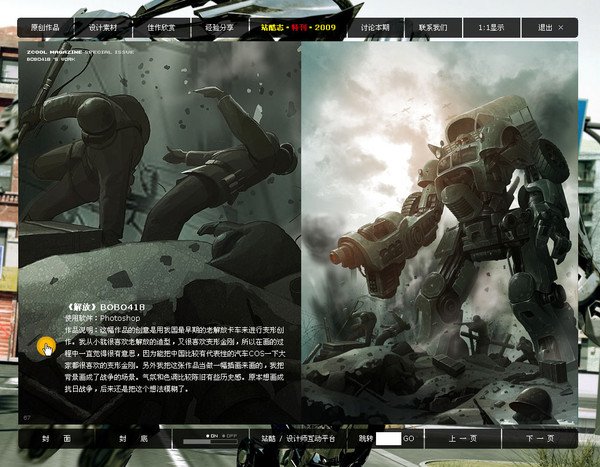Viewport: 600px width, 467px height.
Task: Click the ZCOOL MAGAZINE SPECIAL ISSUE header
Action: [80, 52]
